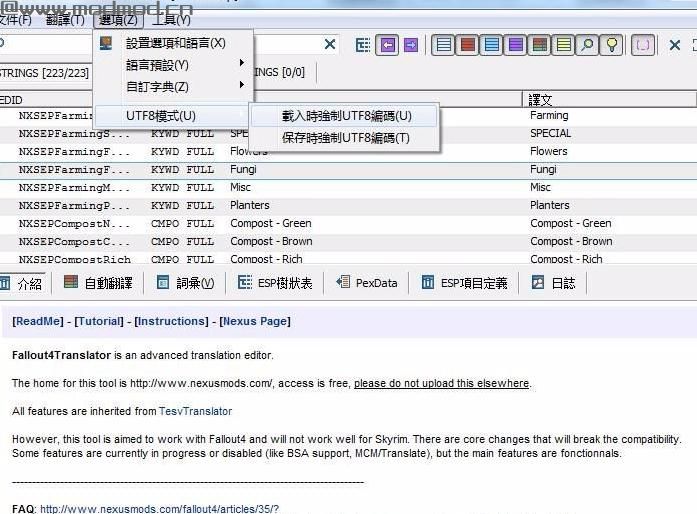Select the row with original text Planters
The height and width of the screenshot is (514, 697).
(x=348, y=205)
